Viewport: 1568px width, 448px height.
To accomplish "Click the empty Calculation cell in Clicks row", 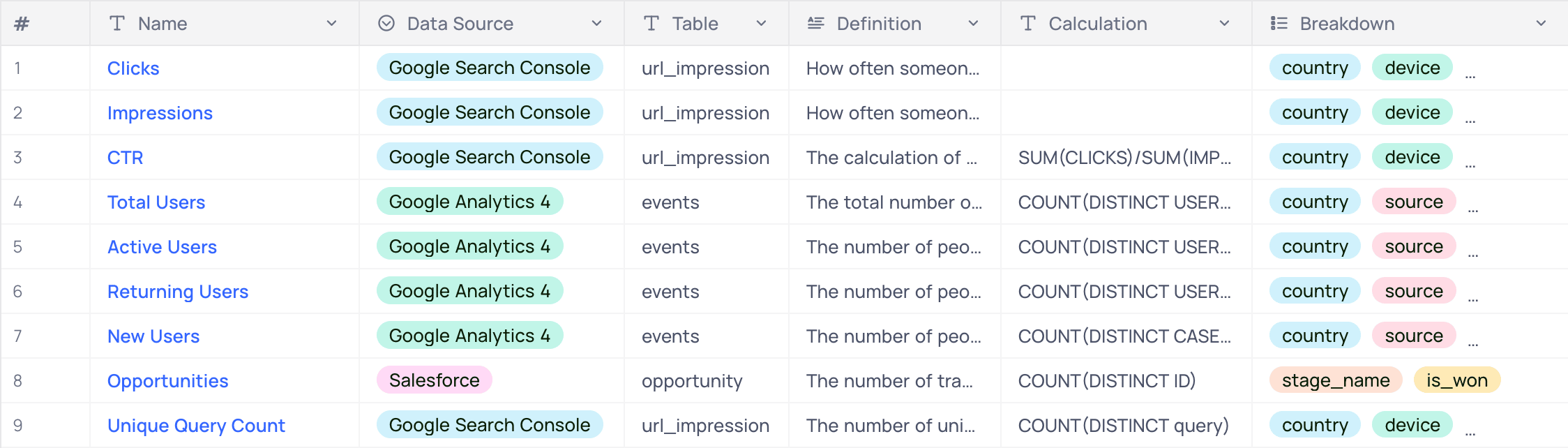I will click(1126, 68).
